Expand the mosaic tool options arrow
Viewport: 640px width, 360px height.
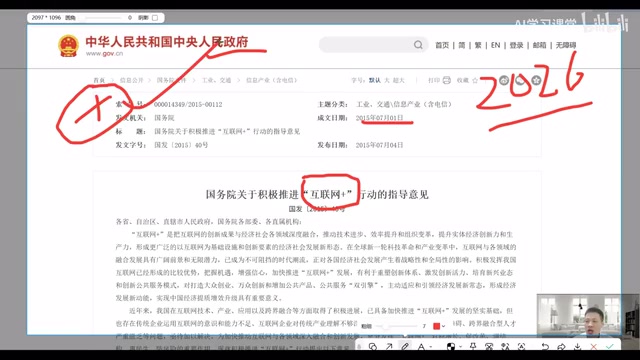point(460,347)
